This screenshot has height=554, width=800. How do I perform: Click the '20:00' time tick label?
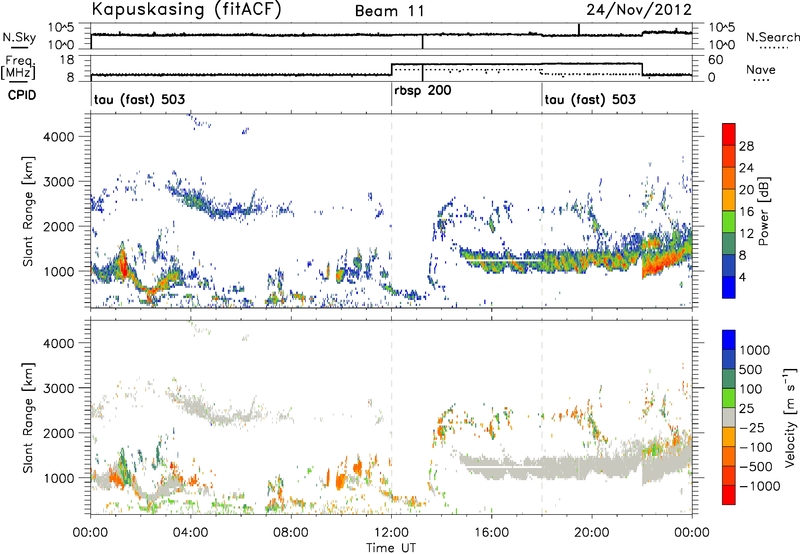click(x=592, y=533)
